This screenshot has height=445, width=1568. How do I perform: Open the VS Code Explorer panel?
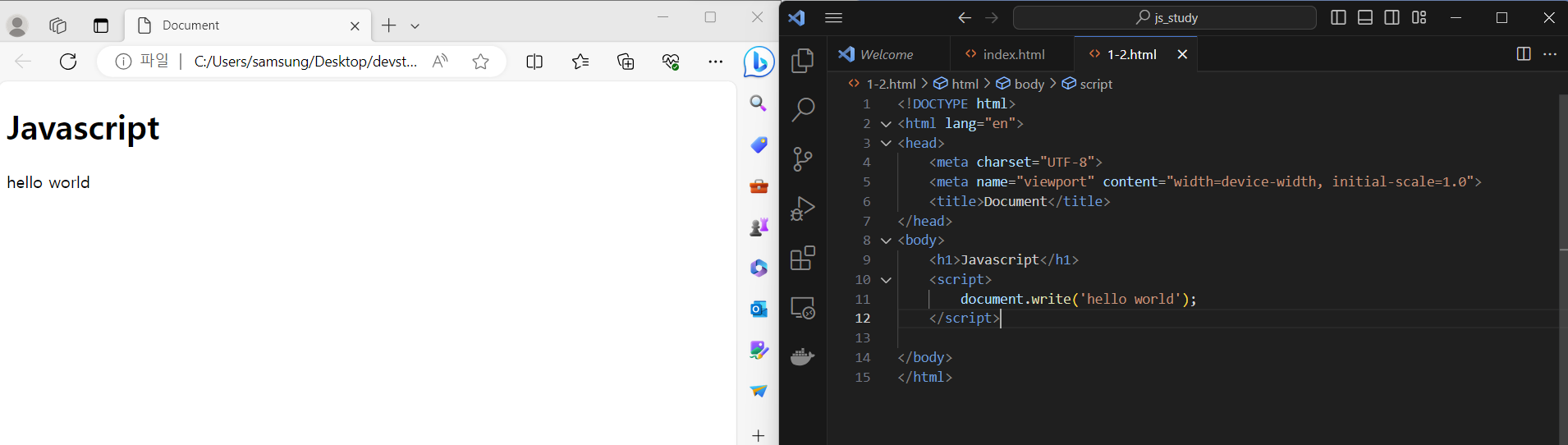coord(802,61)
